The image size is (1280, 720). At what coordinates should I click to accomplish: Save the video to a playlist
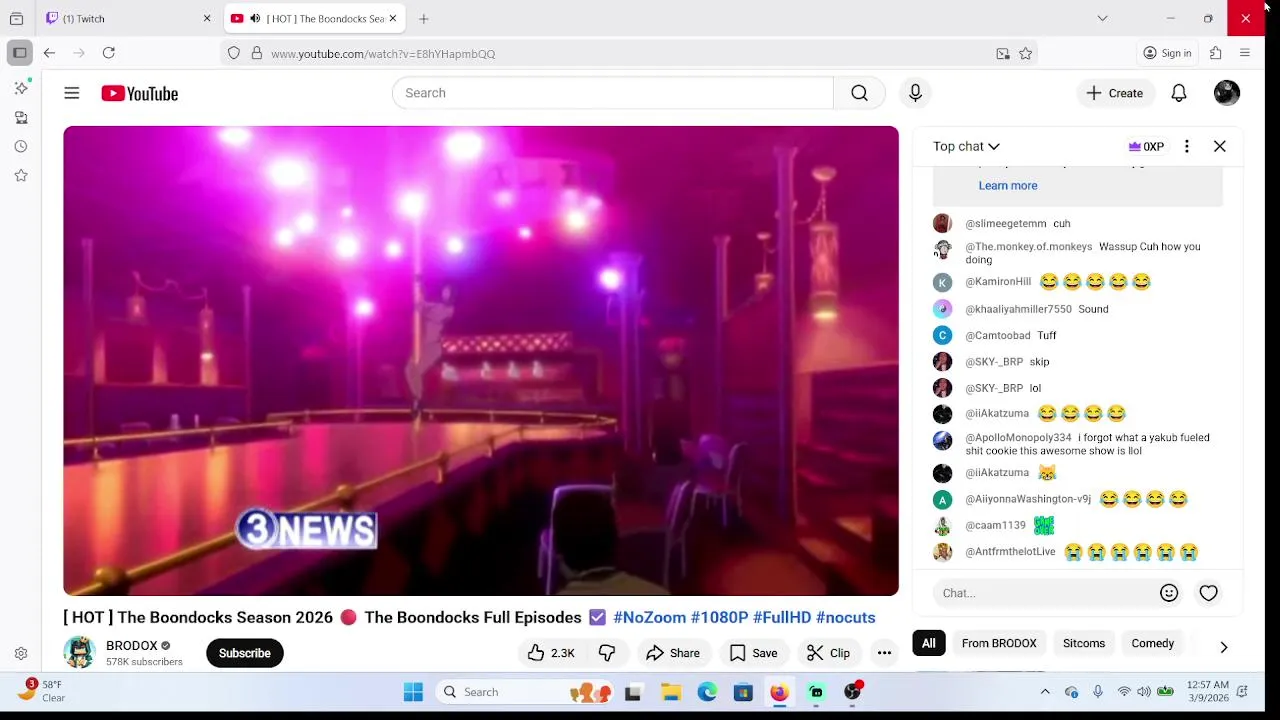point(753,653)
